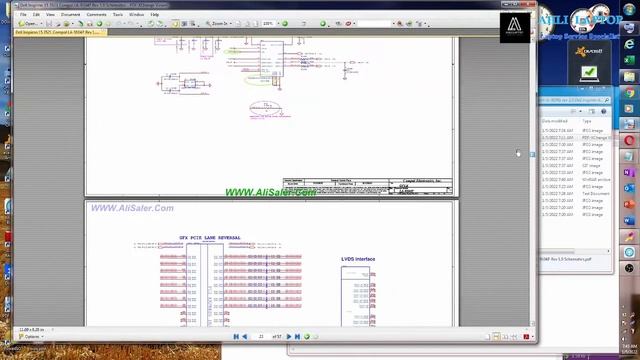This screenshot has width=640, height=360.
Task: Open the Comments menu
Action: point(96,14)
